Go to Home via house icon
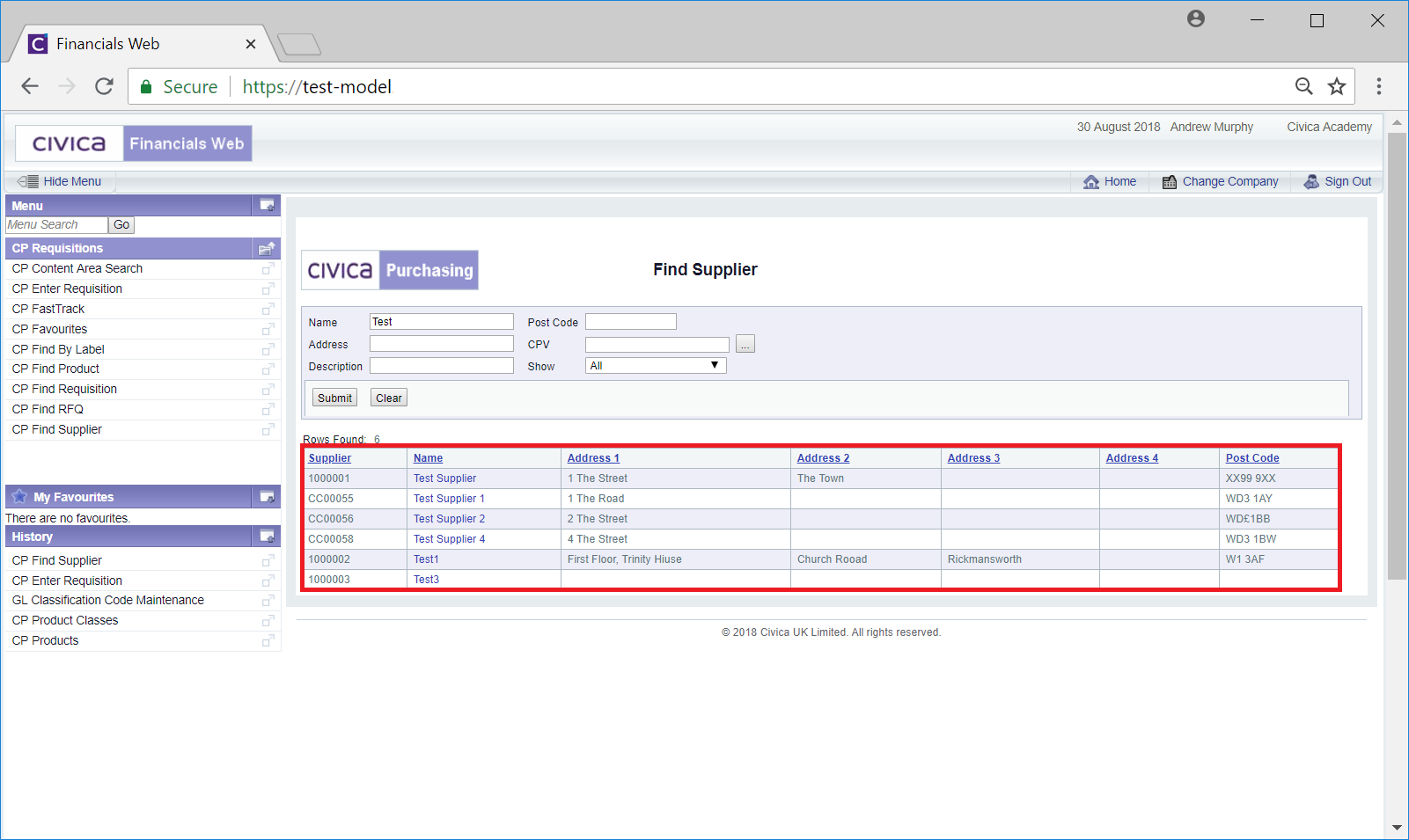Viewport: 1409px width, 840px height. click(1091, 181)
